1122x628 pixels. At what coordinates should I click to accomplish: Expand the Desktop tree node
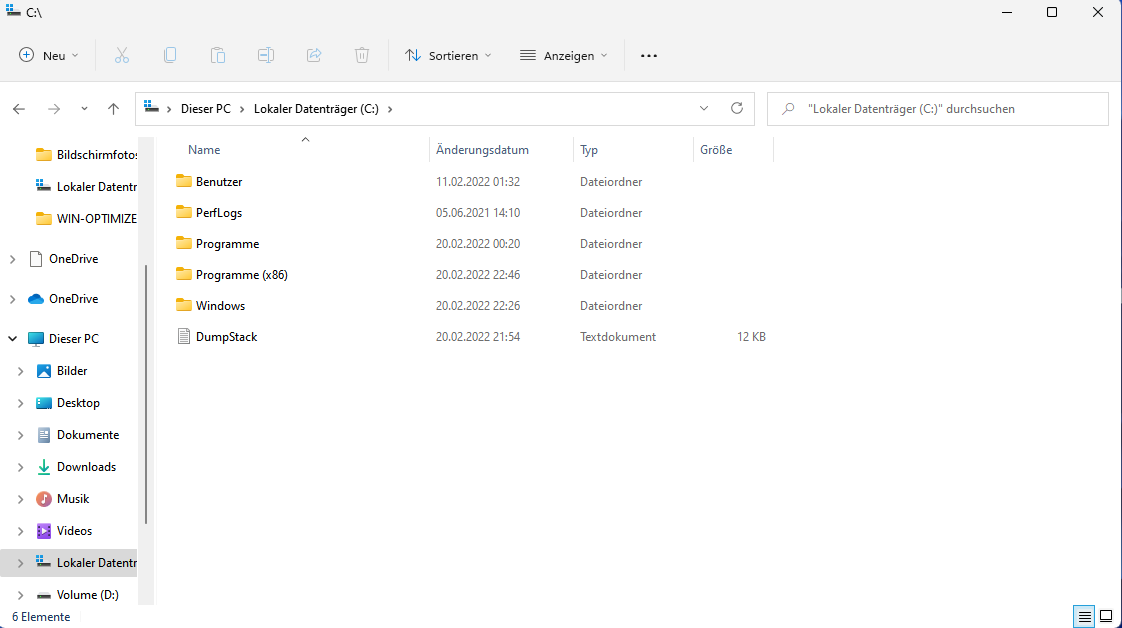(x=20, y=403)
